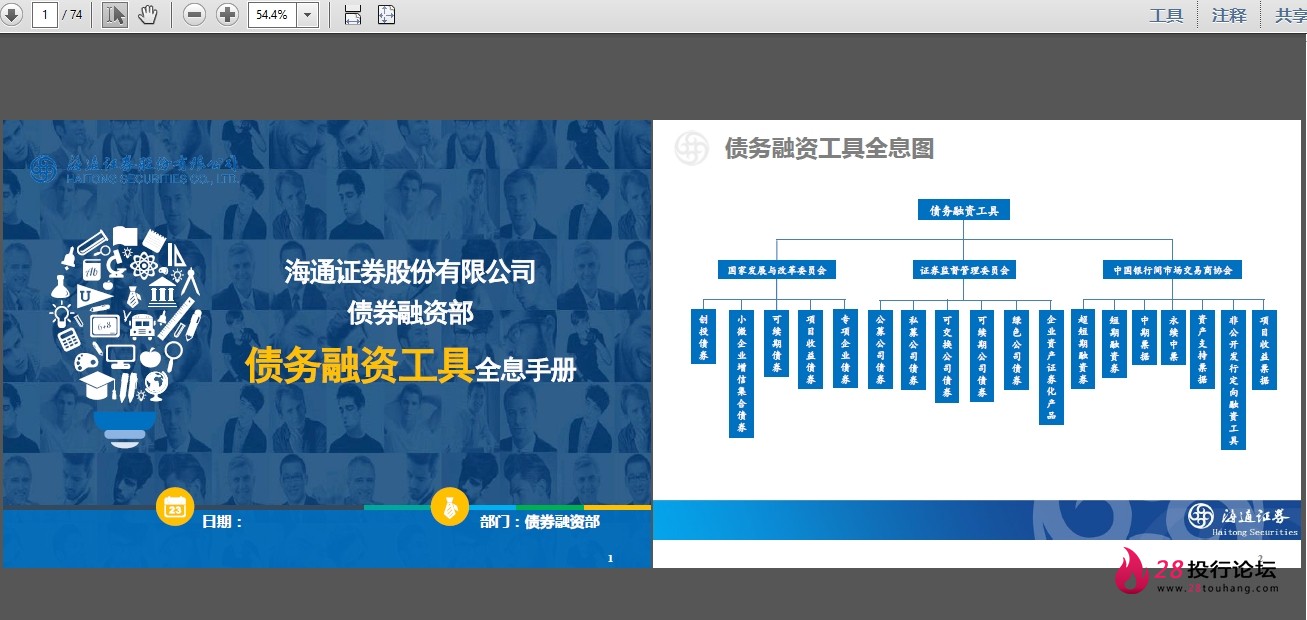Click the page number input field
The width and height of the screenshot is (1307, 620).
tap(45, 15)
